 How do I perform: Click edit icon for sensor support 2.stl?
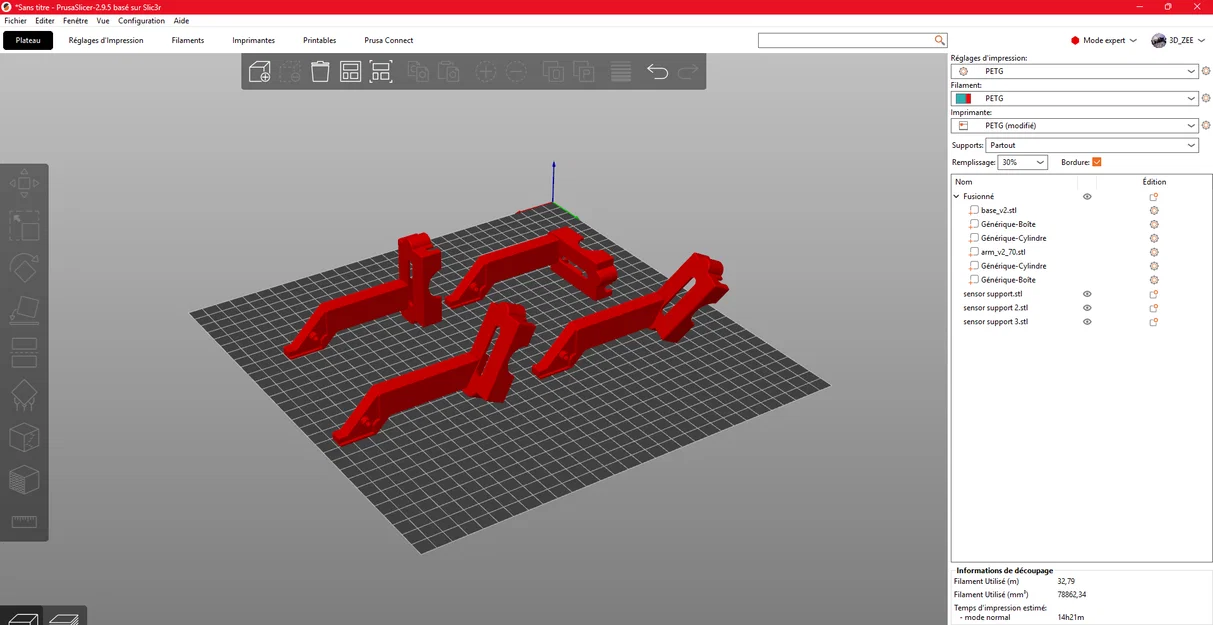coord(1154,308)
